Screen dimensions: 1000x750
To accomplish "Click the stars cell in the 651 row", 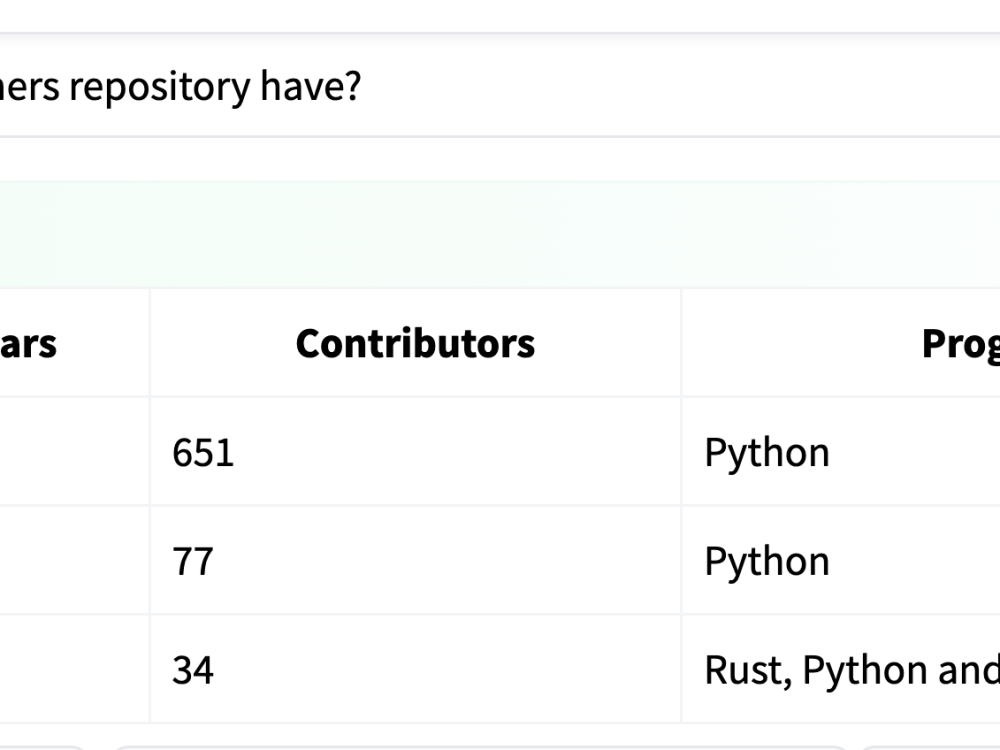I will click(x=75, y=452).
